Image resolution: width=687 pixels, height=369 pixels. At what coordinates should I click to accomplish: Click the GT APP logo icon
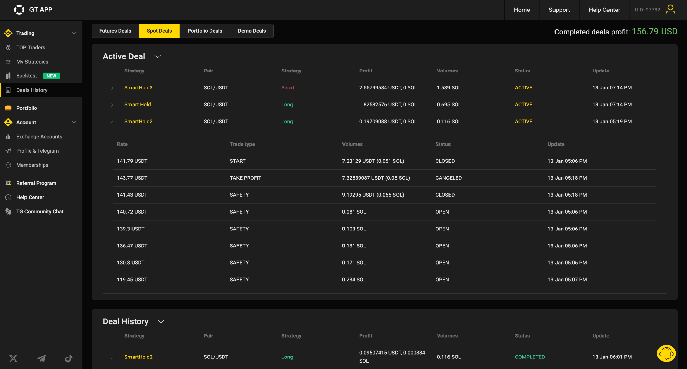point(19,10)
